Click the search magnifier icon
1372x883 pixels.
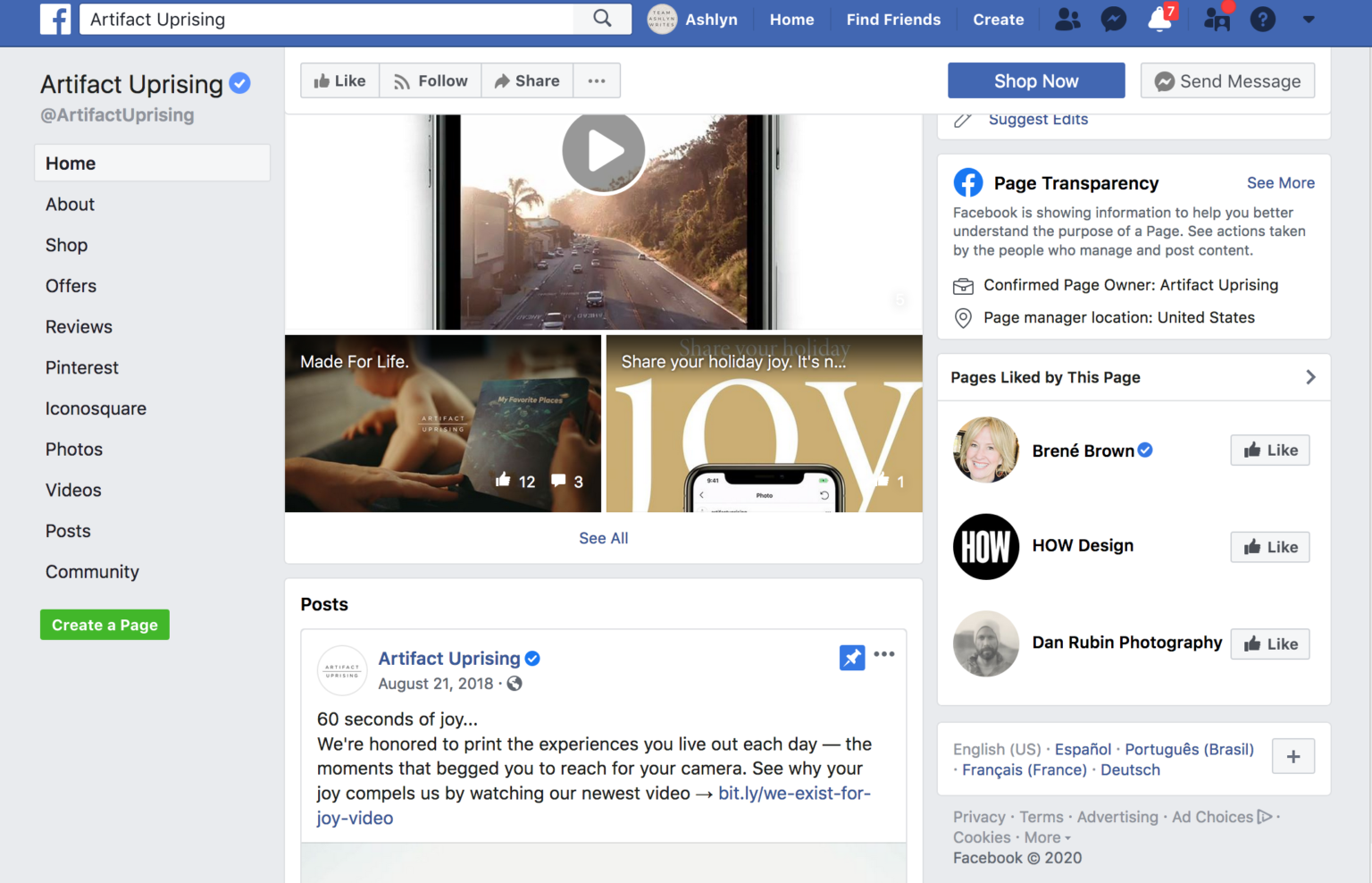(x=600, y=19)
